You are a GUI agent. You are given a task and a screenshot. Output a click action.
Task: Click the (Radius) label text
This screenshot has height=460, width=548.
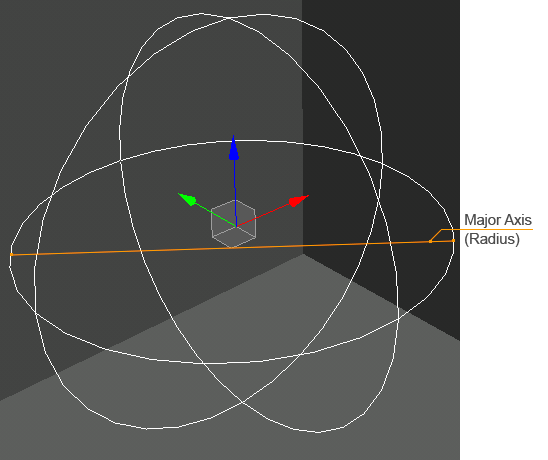[492, 239]
